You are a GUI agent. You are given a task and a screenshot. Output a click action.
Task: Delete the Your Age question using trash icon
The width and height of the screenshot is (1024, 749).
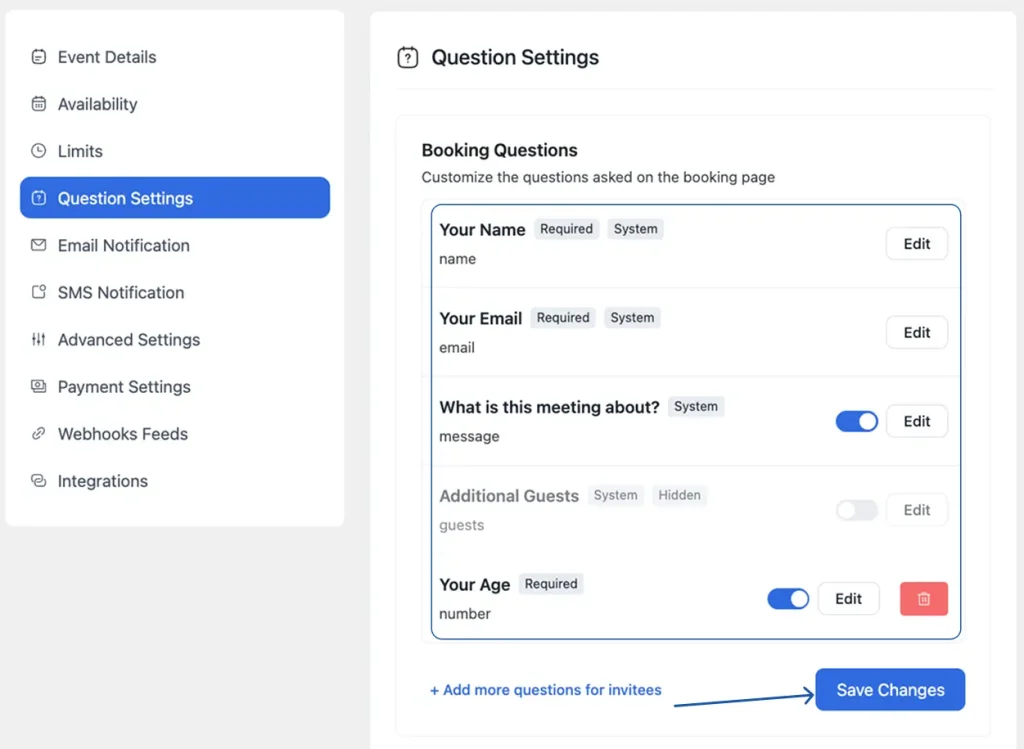[922, 598]
